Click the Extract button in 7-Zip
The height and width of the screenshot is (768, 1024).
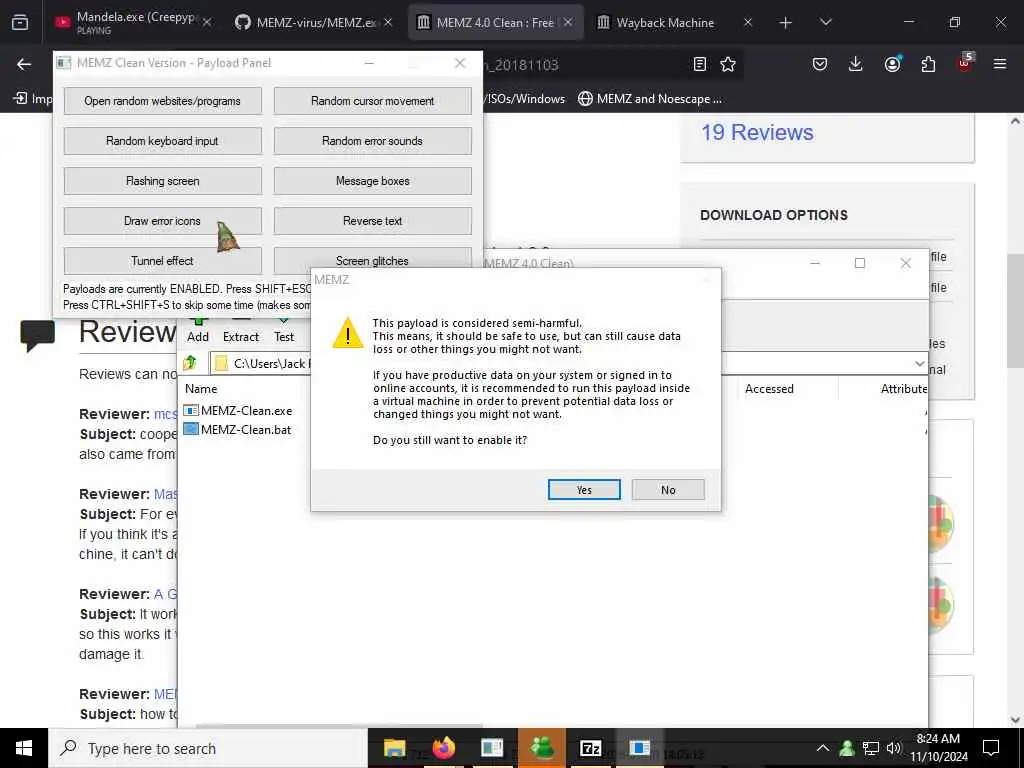coord(241,330)
